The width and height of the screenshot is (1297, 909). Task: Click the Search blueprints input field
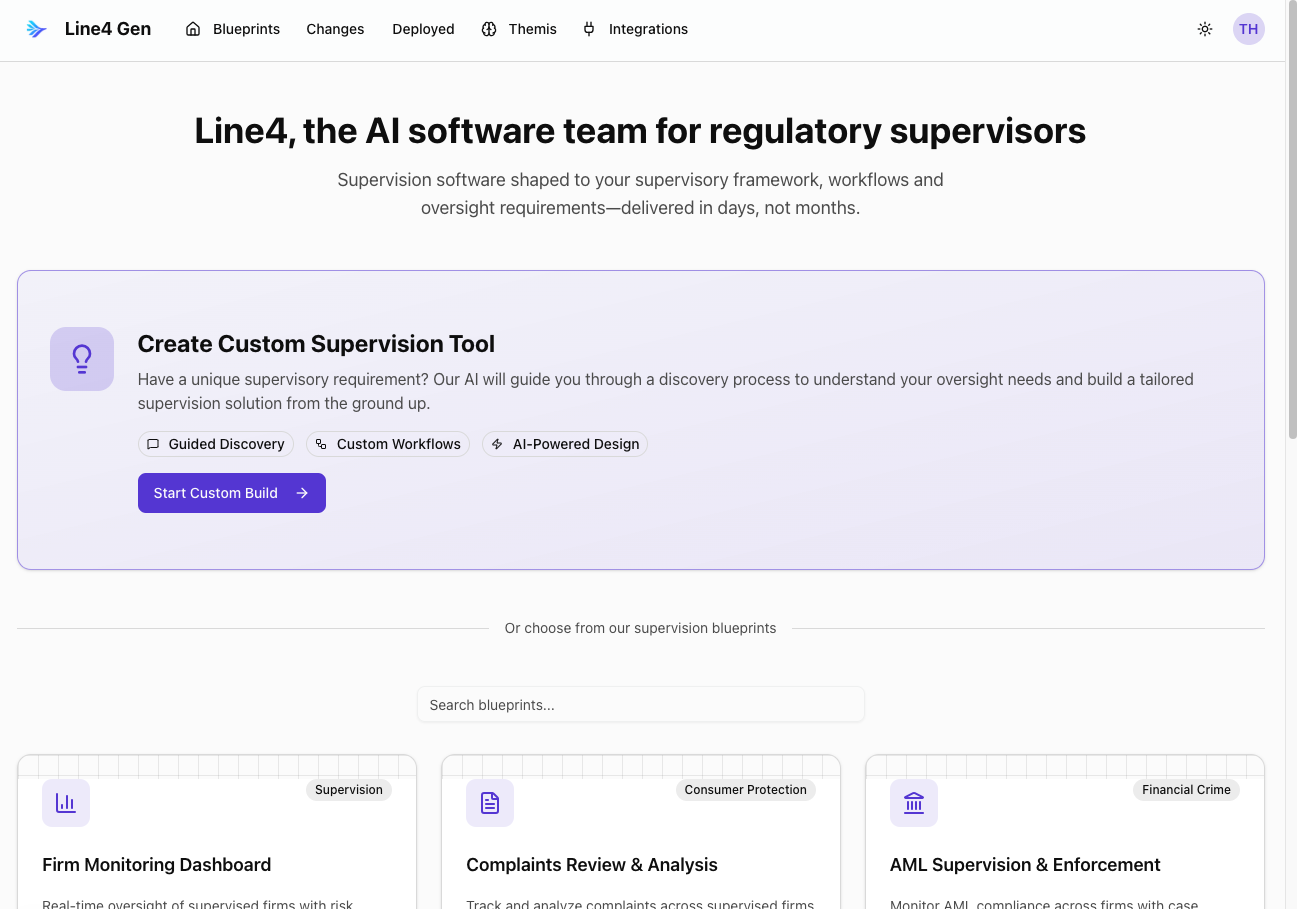[x=640, y=704]
